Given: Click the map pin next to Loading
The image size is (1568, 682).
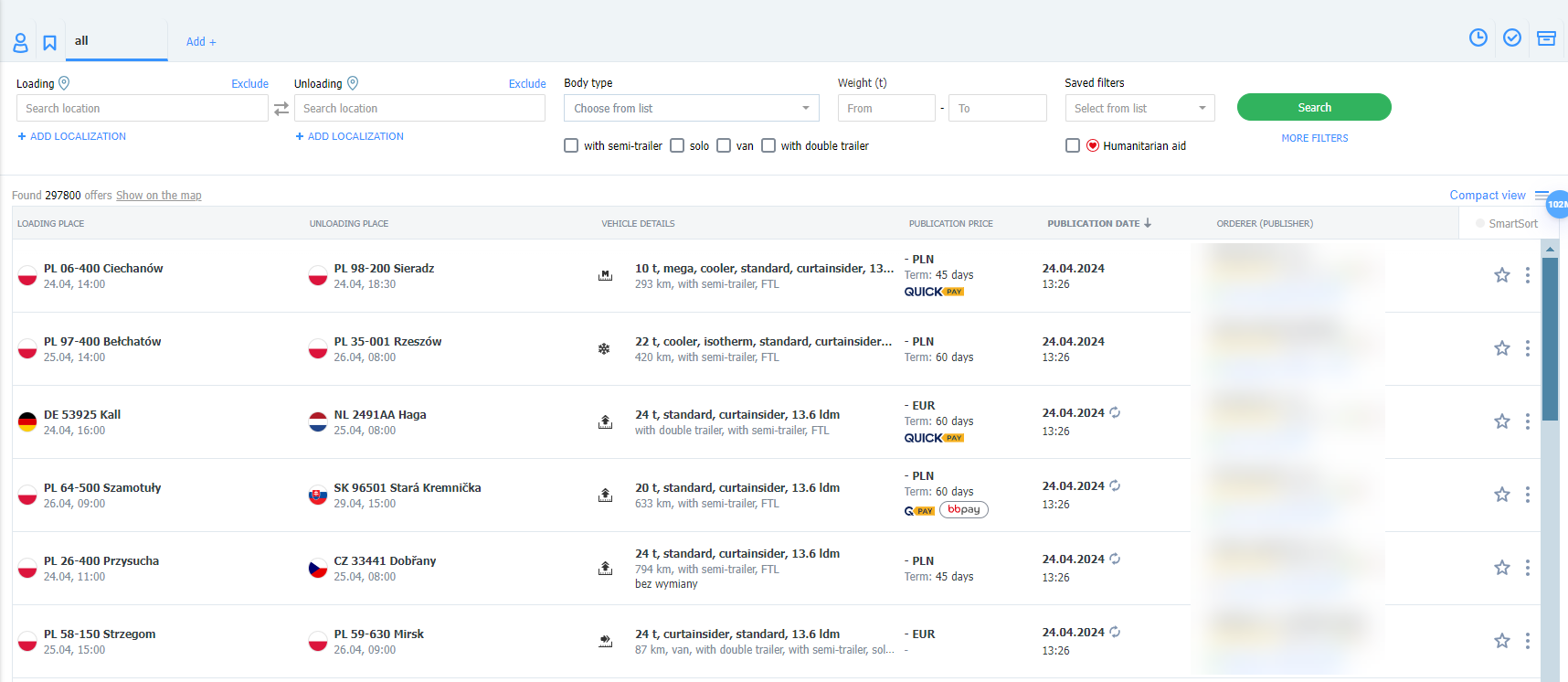Looking at the screenshot, I should point(64,83).
